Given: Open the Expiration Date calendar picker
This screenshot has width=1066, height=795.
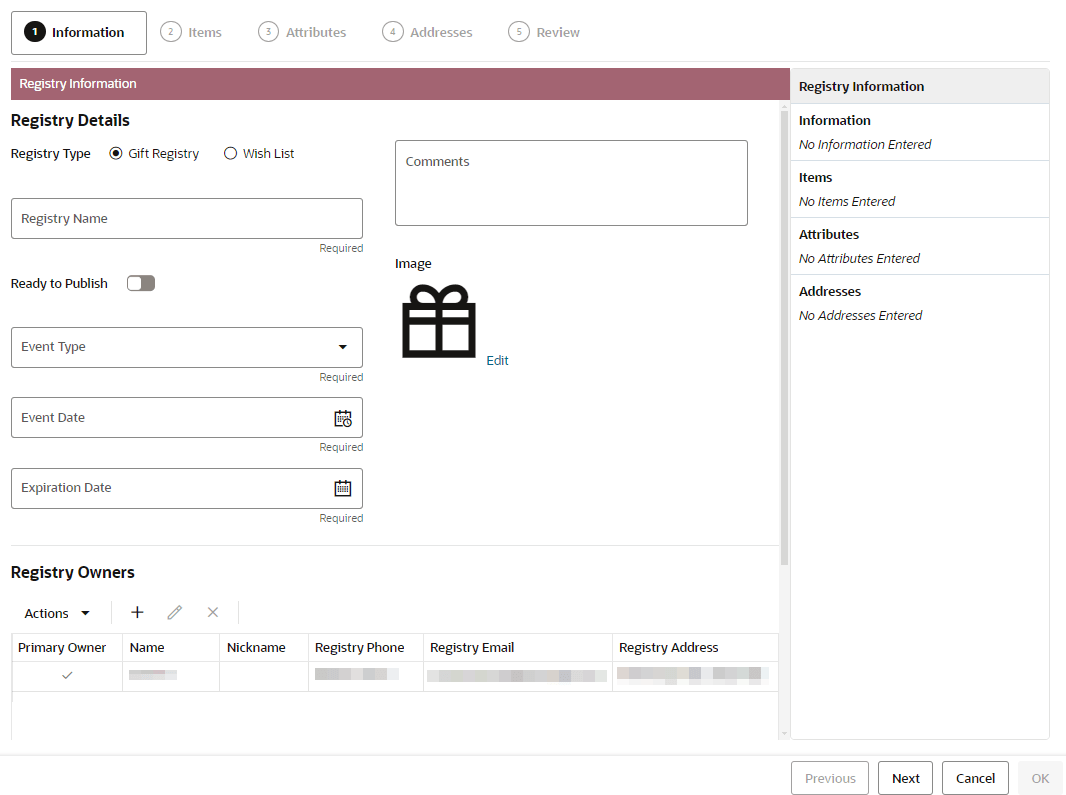Looking at the screenshot, I should (x=343, y=488).
